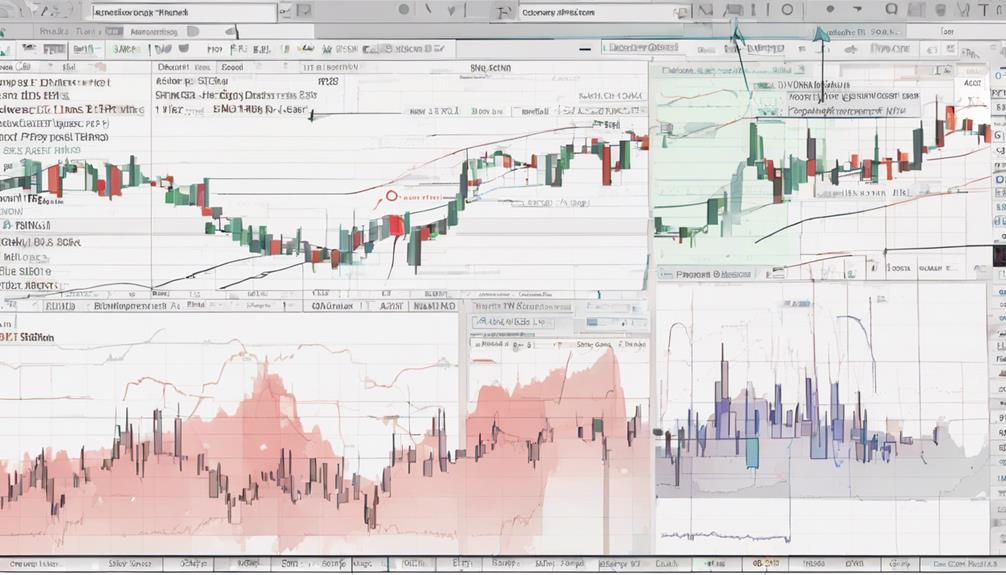Click the black dash icon in the second toolbar row
Viewport: 1006px width, 575px height.
pos(584,49)
